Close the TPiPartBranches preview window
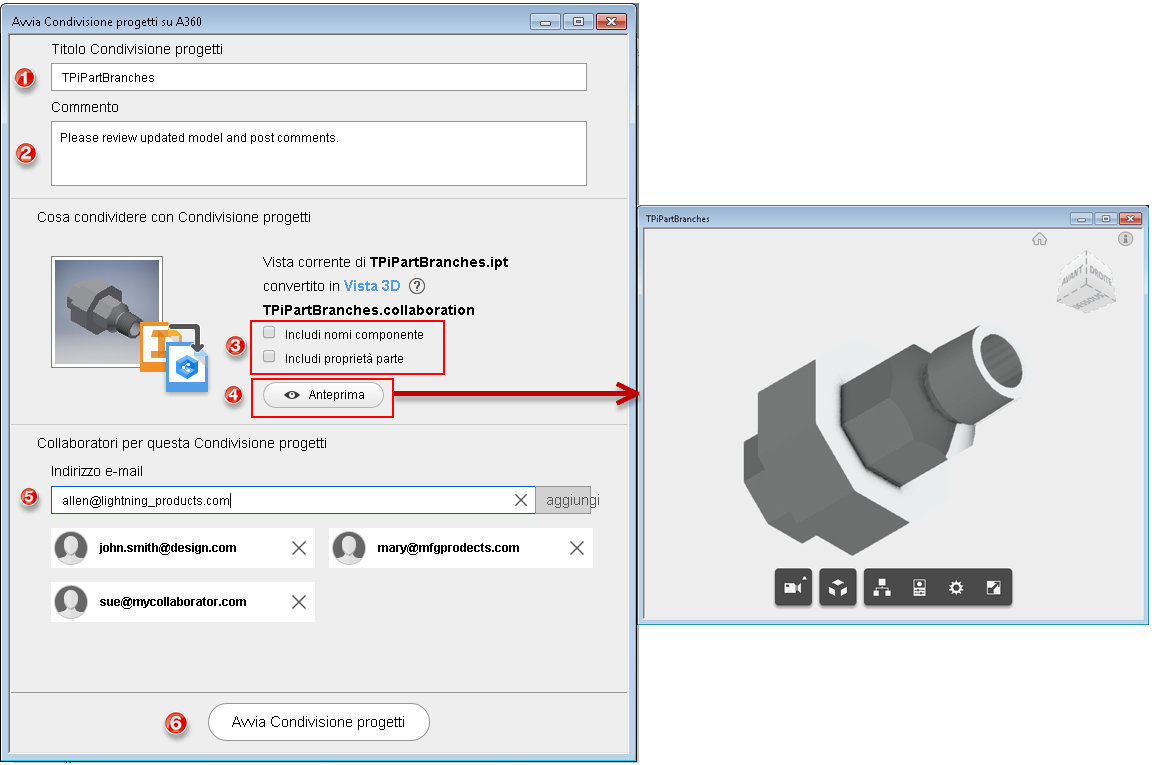Screen dimensions: 1164x765 point(1131,218)
